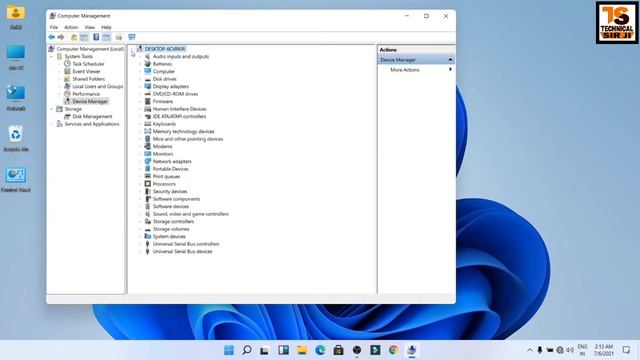Toggle the Show/Hide Console Tree toolbar icon
640x360 pixels.
coord(84,37)
